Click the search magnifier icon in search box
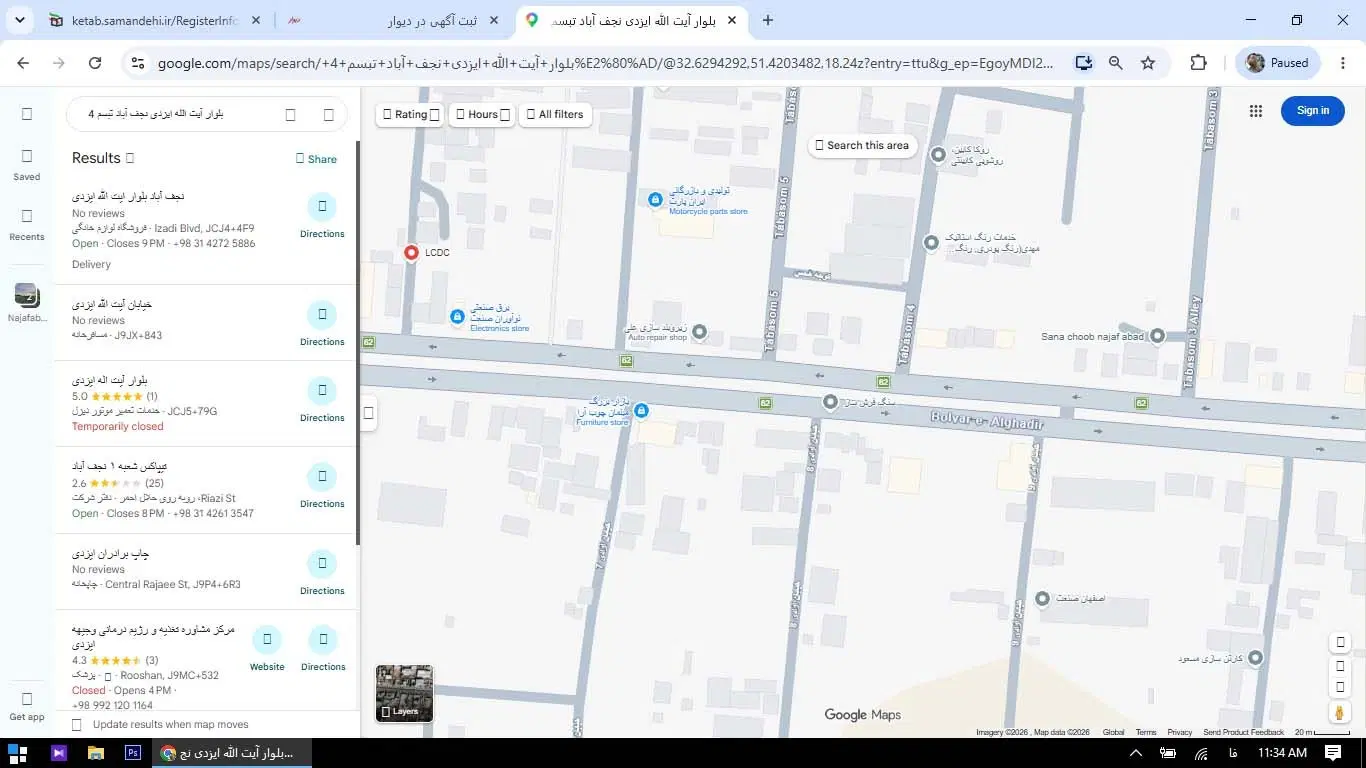The height and width of the screenshot is (768, 1366). (x=291, y=115)
